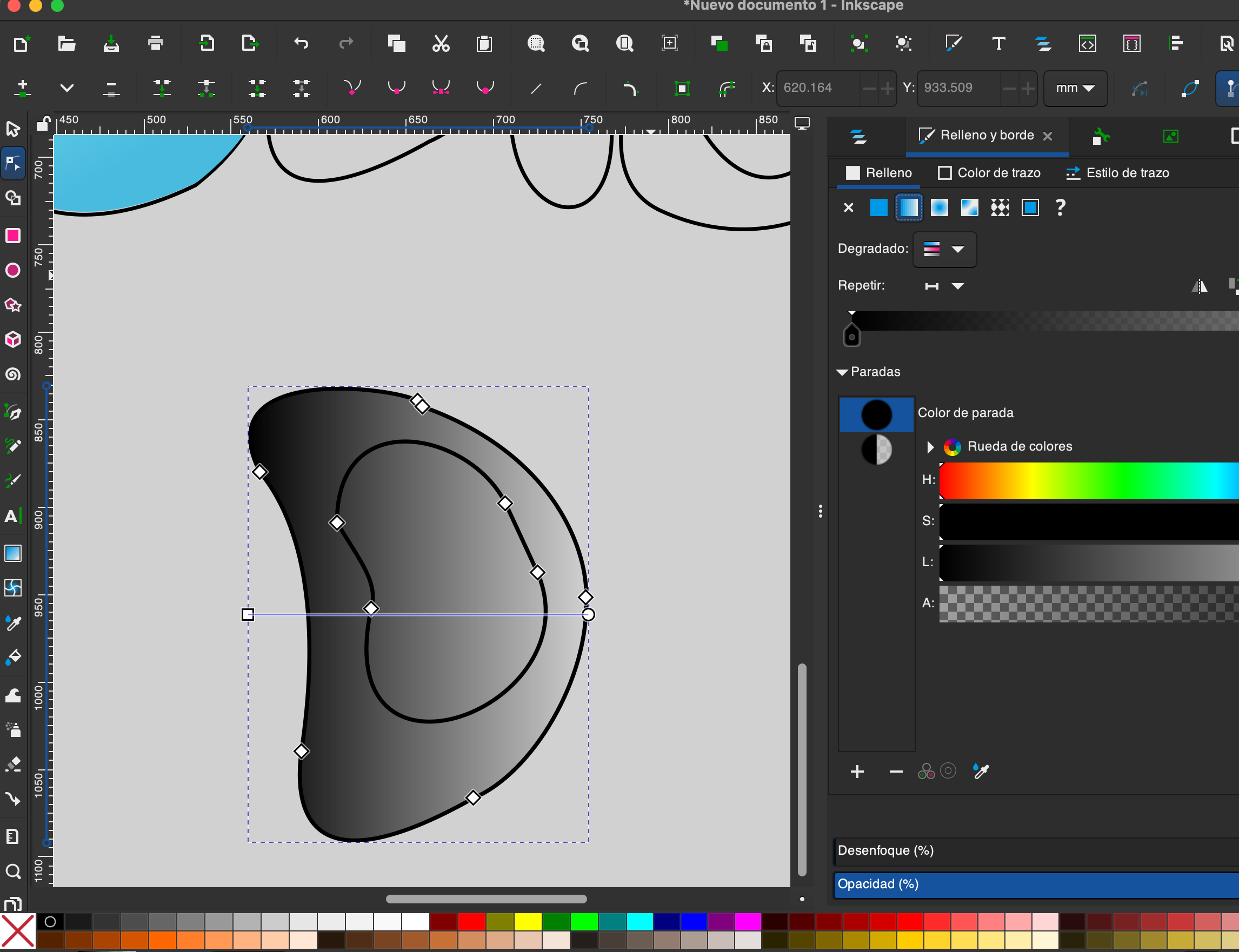Set fill to linear gradient
The image size is (1239, 952).
(909, 208)
